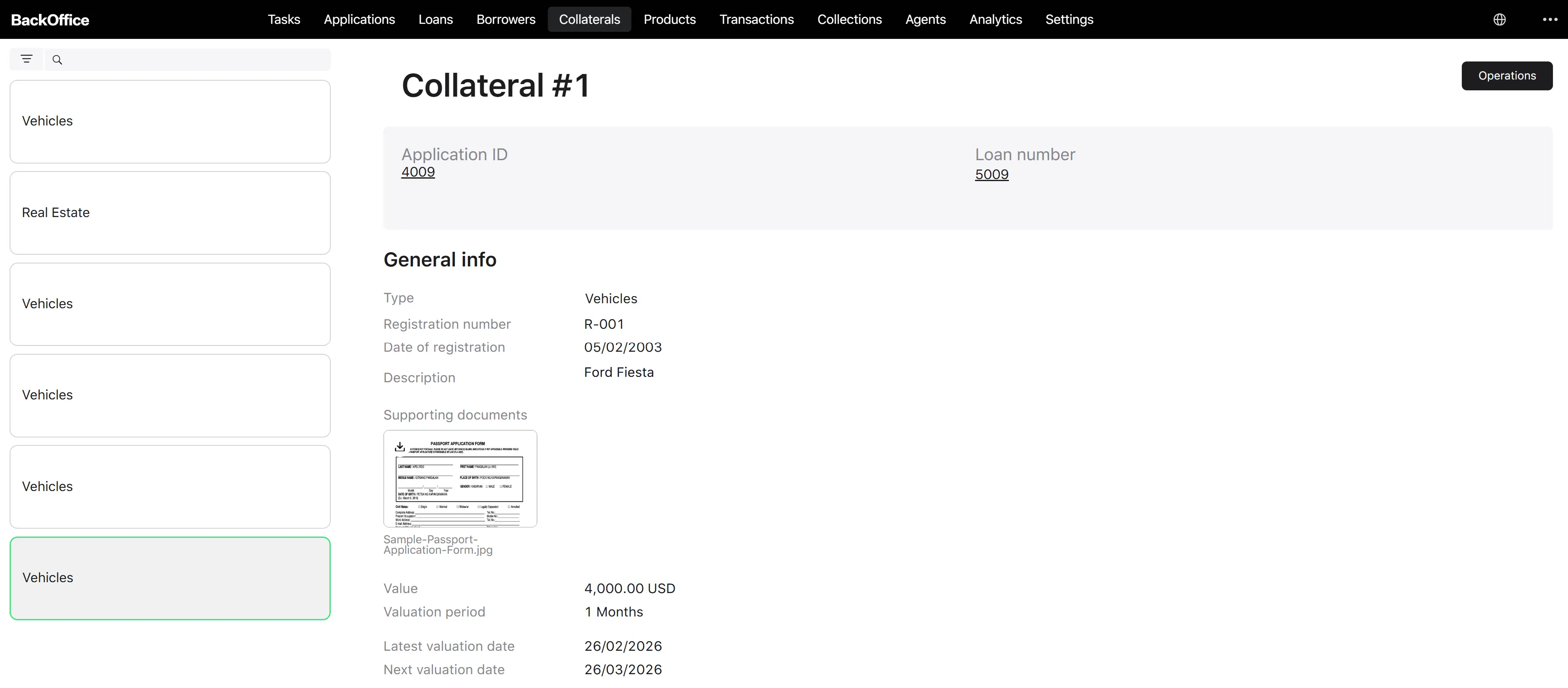
Task: Download the passport form document icon
Action: coord(400,447)
